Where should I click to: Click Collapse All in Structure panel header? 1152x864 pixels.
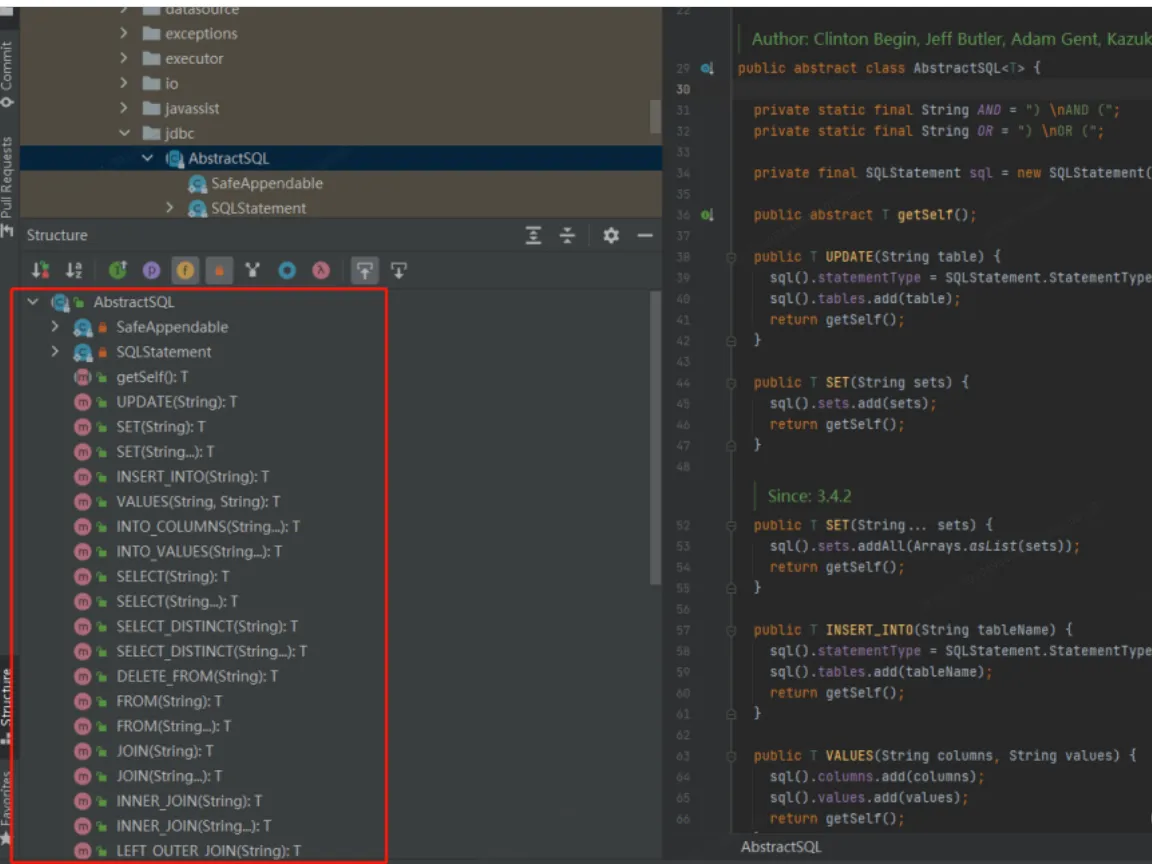point(567,235)
